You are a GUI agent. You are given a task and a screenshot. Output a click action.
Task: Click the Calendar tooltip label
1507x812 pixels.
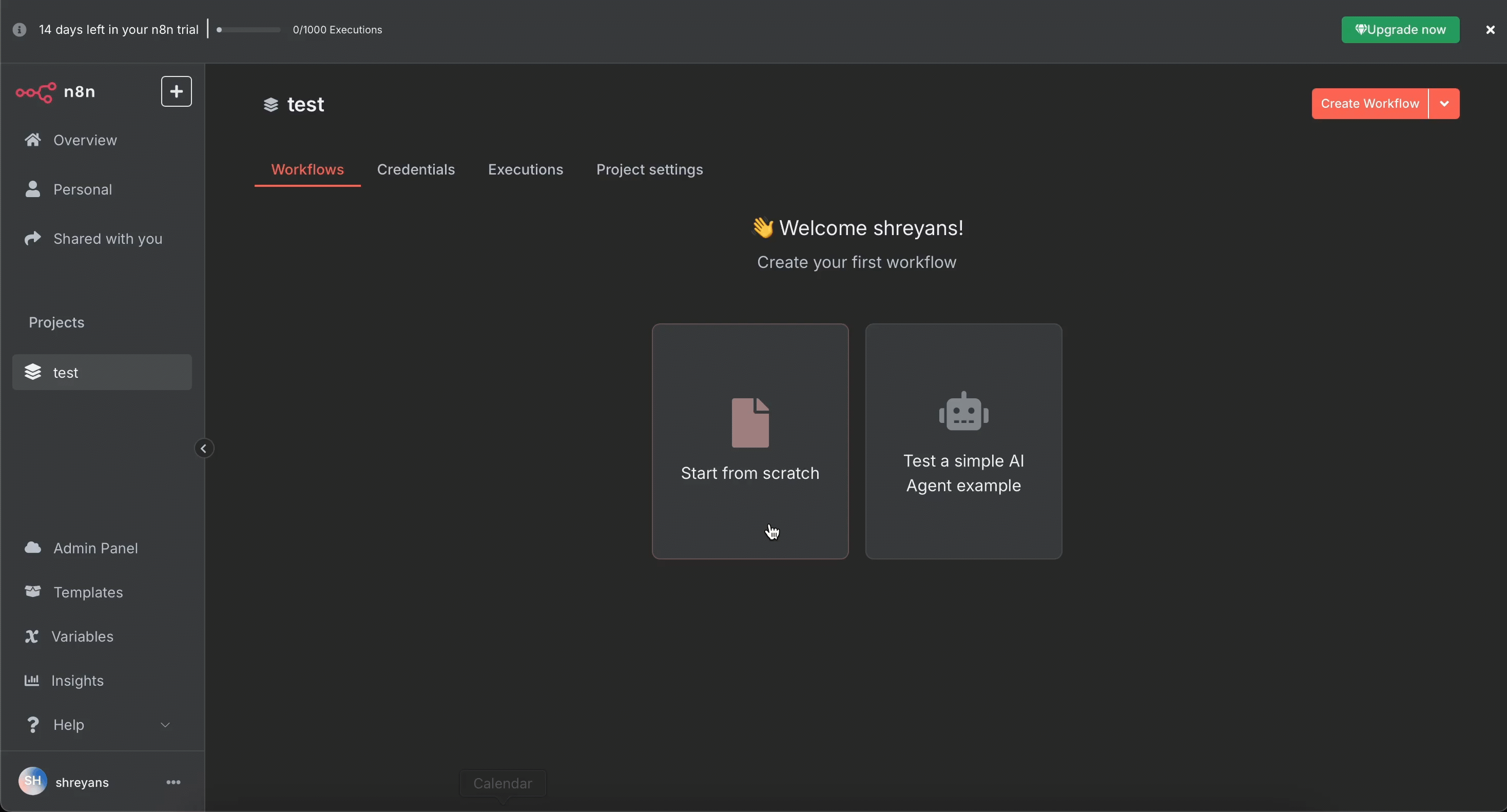[503, 783]
